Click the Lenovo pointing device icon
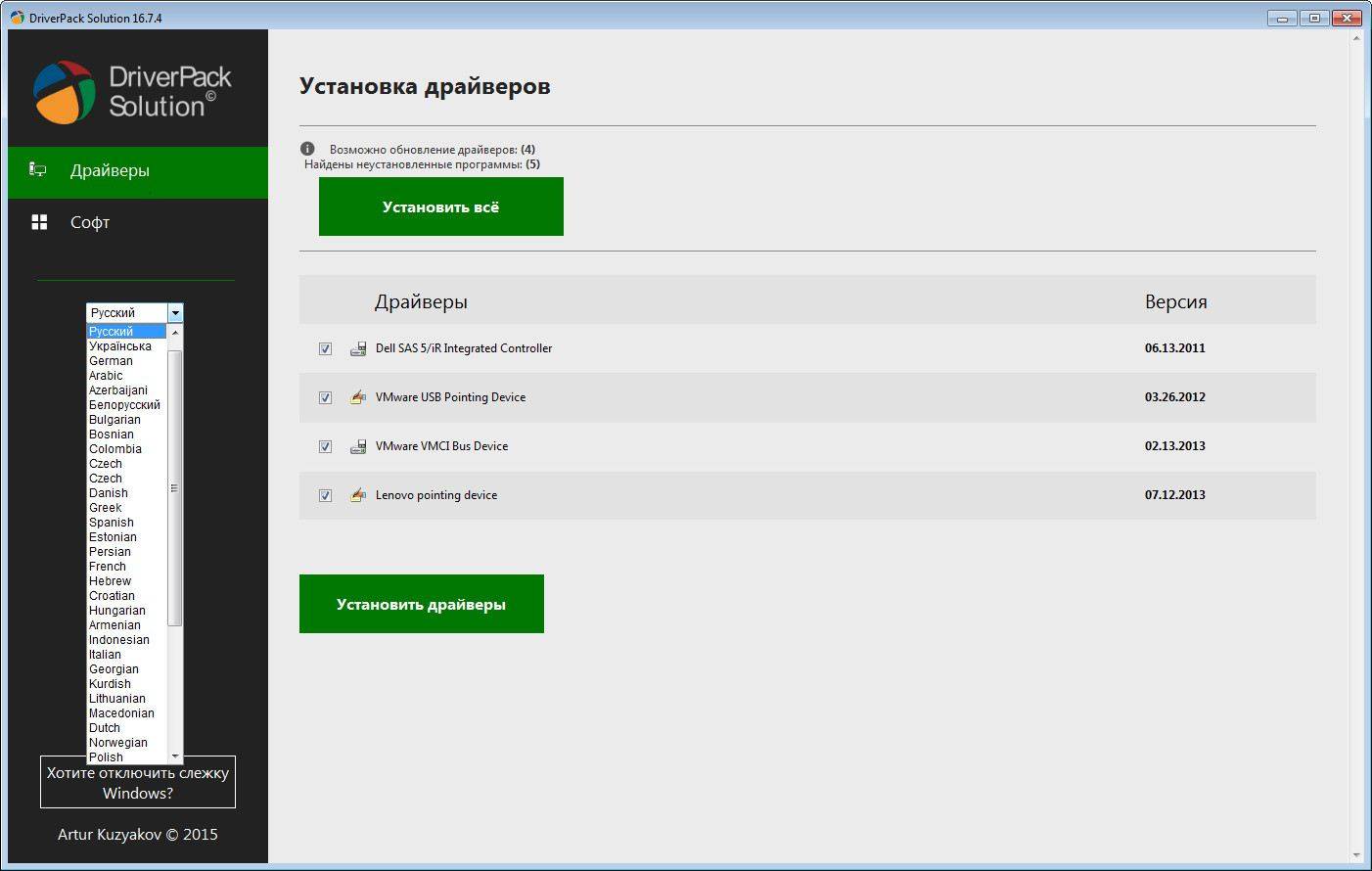The image size is (1372, 871). point(358,495)
